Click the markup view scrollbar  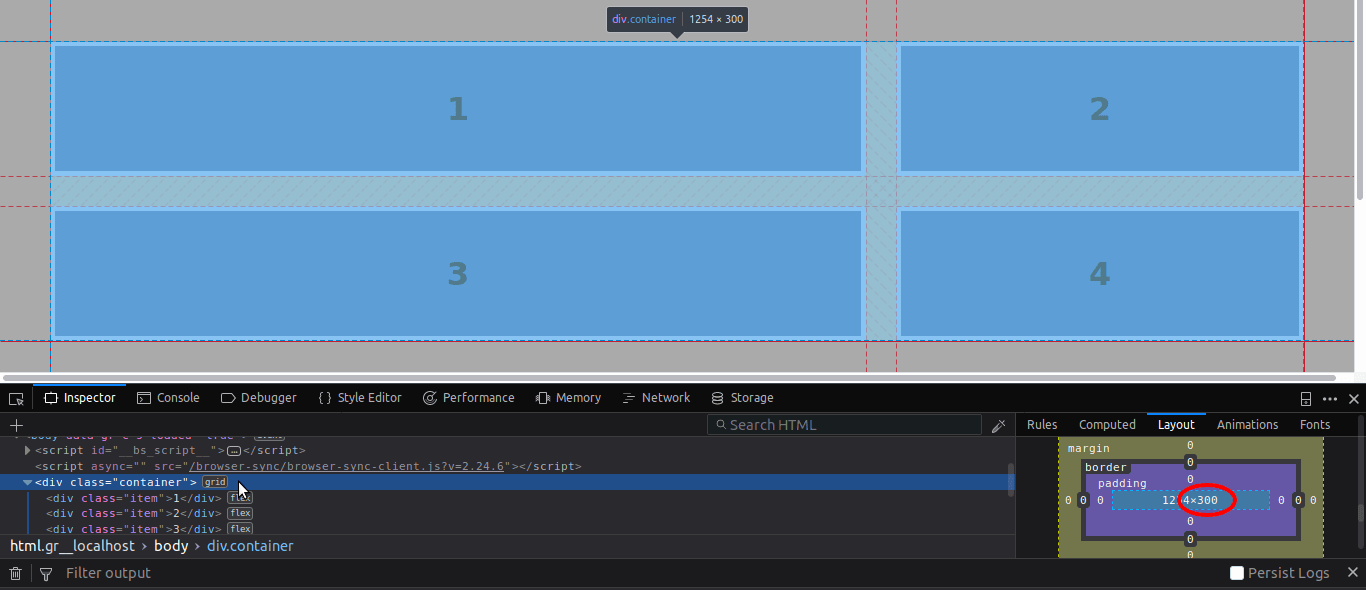[1011, 478]
